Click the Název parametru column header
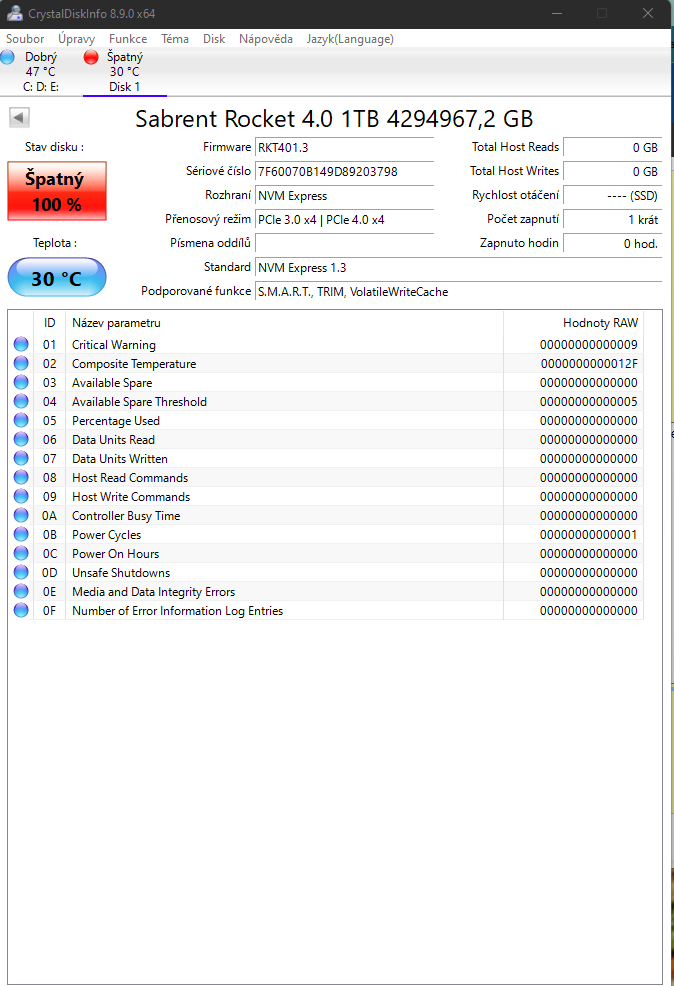The image size is (674, 986). (x=284, y=323)
